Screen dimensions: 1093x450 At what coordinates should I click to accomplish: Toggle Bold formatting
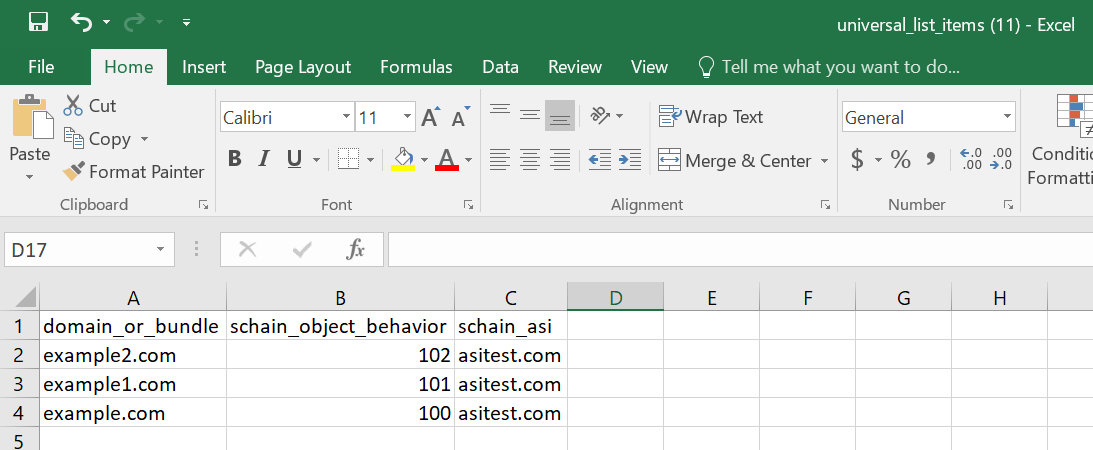tap(234, 159)
